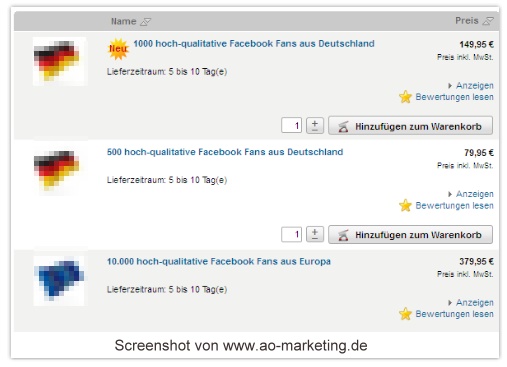
Task: Expand Anzeigen arrow for 1000 Fans product
Action: (x=450, y=86)
